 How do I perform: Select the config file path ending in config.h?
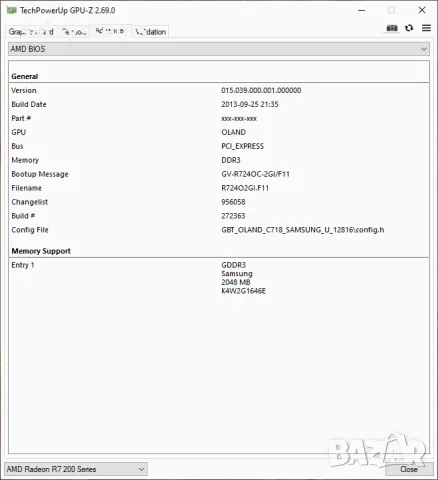[x=303, y=230]
